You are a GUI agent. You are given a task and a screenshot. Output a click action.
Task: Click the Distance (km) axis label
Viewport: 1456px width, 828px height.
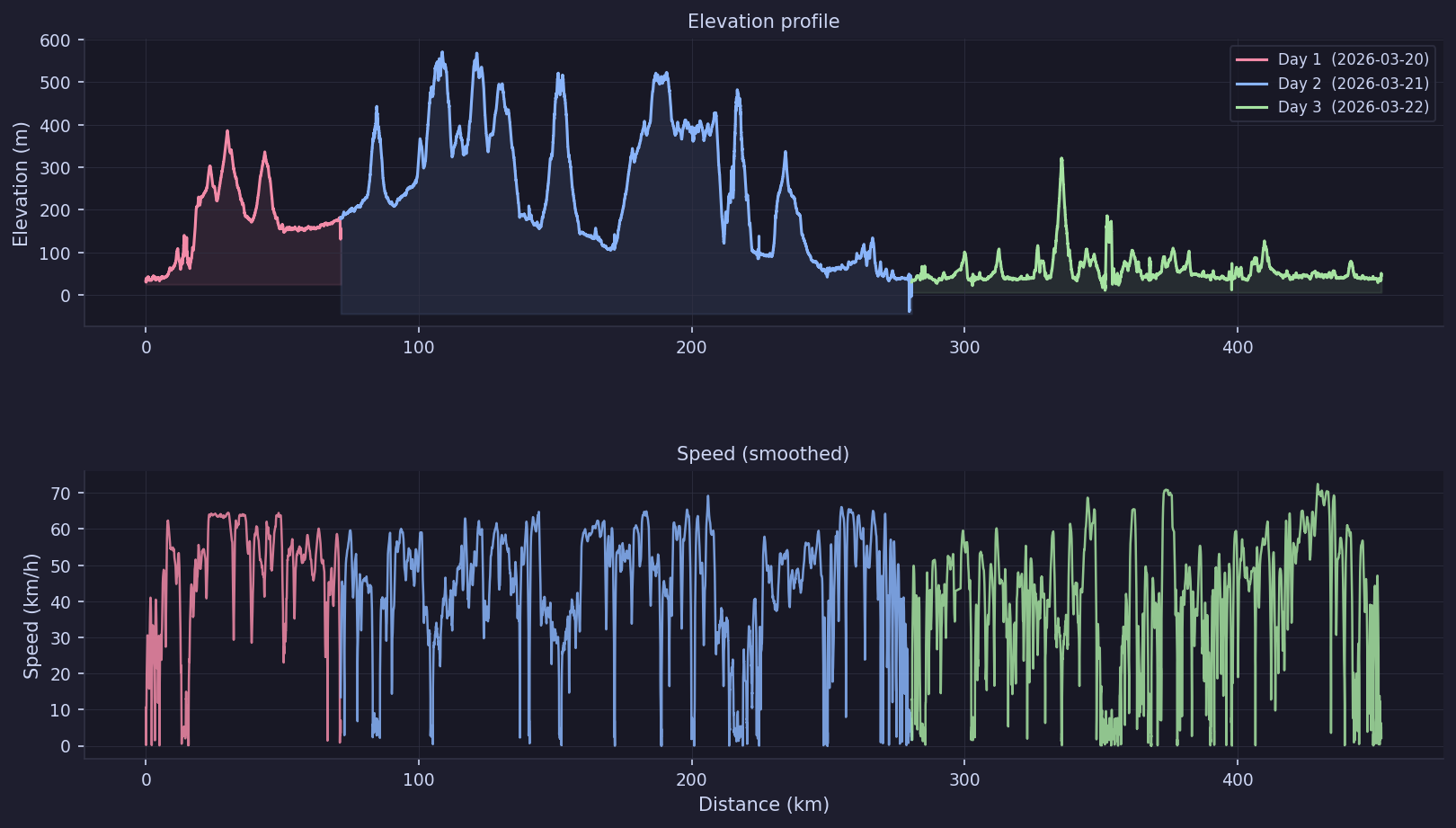click(x=764, y=805)
